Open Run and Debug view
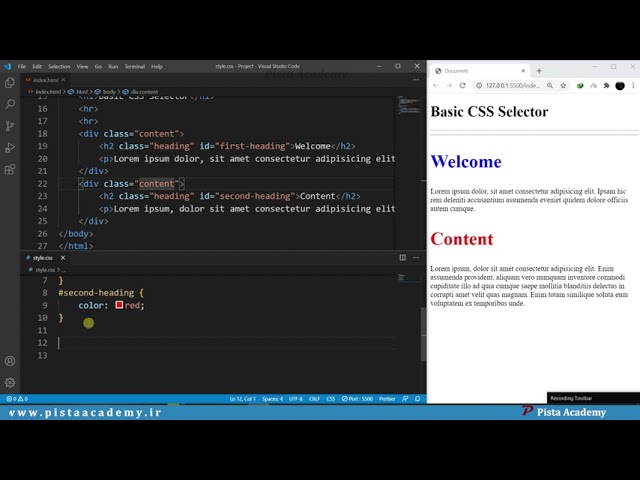The width and height of the screenshot is (640, 480). pyautogui.click(x=10, y=147)
